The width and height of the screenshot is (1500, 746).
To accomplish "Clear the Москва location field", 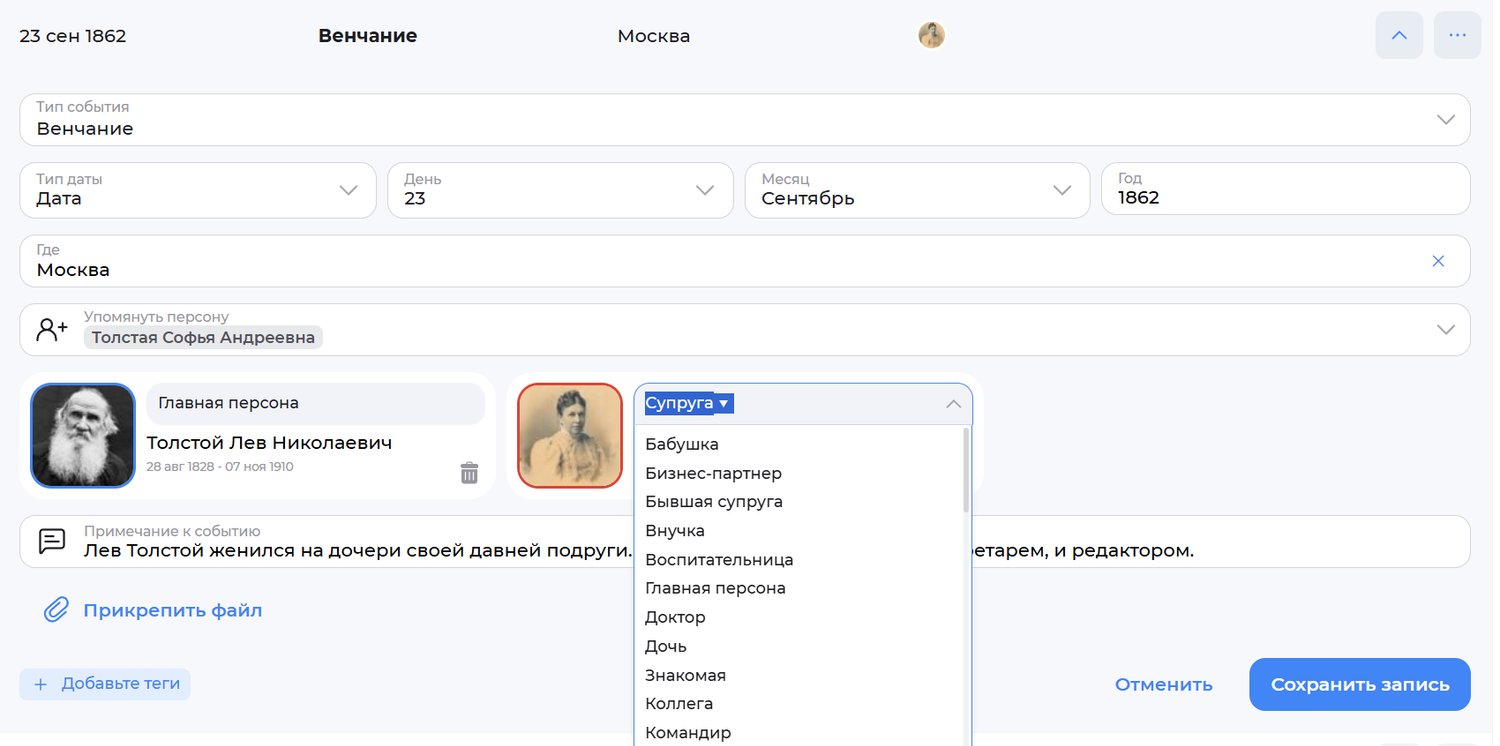I will point(1438,261).
